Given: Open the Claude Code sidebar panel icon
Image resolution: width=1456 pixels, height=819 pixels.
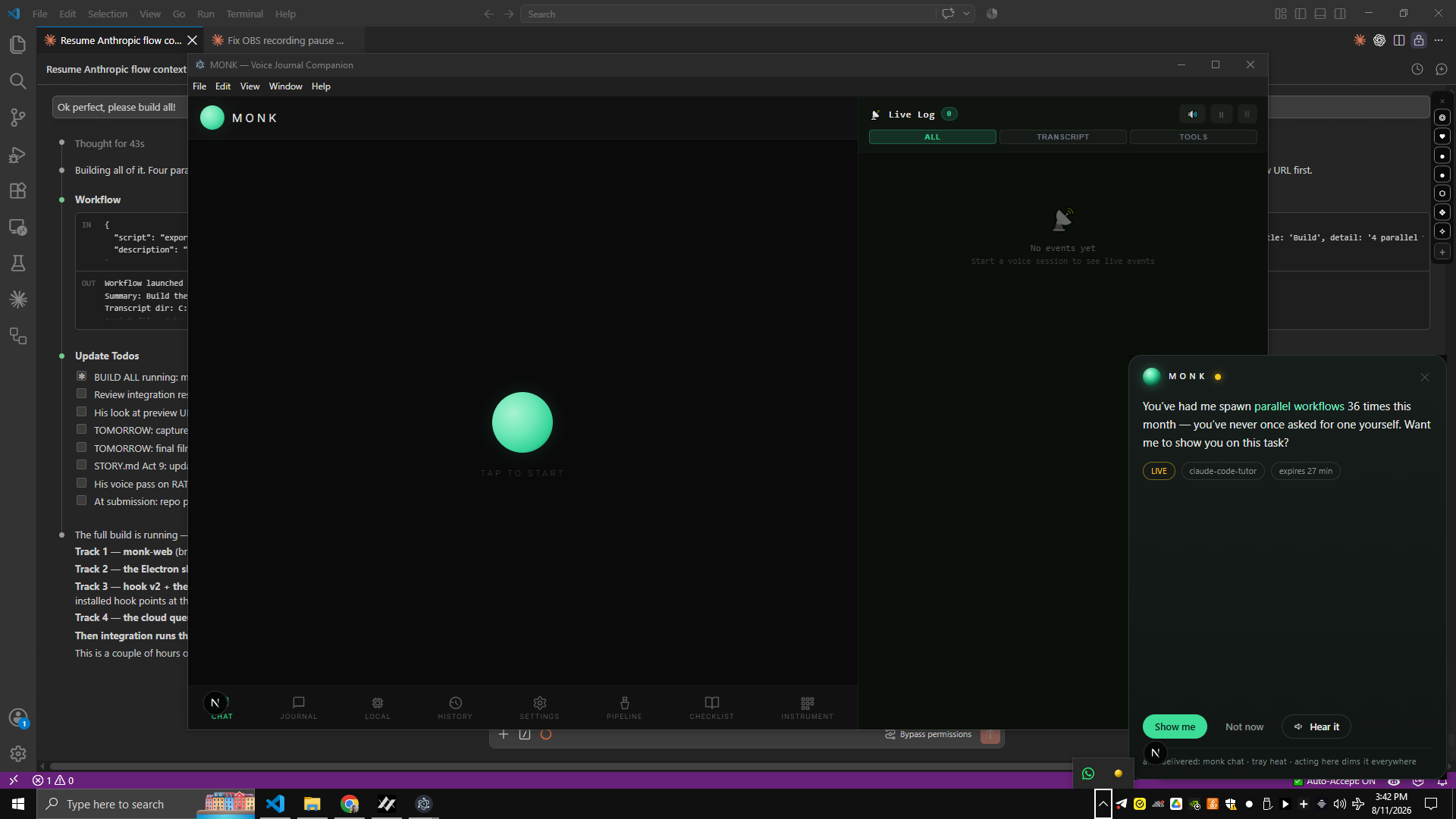Looking at the screenshot, I should click(18, 300).
